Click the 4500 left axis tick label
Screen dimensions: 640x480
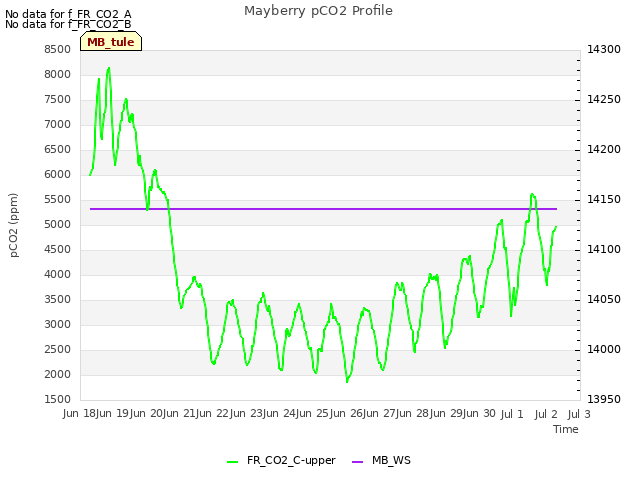coord(58,249)
